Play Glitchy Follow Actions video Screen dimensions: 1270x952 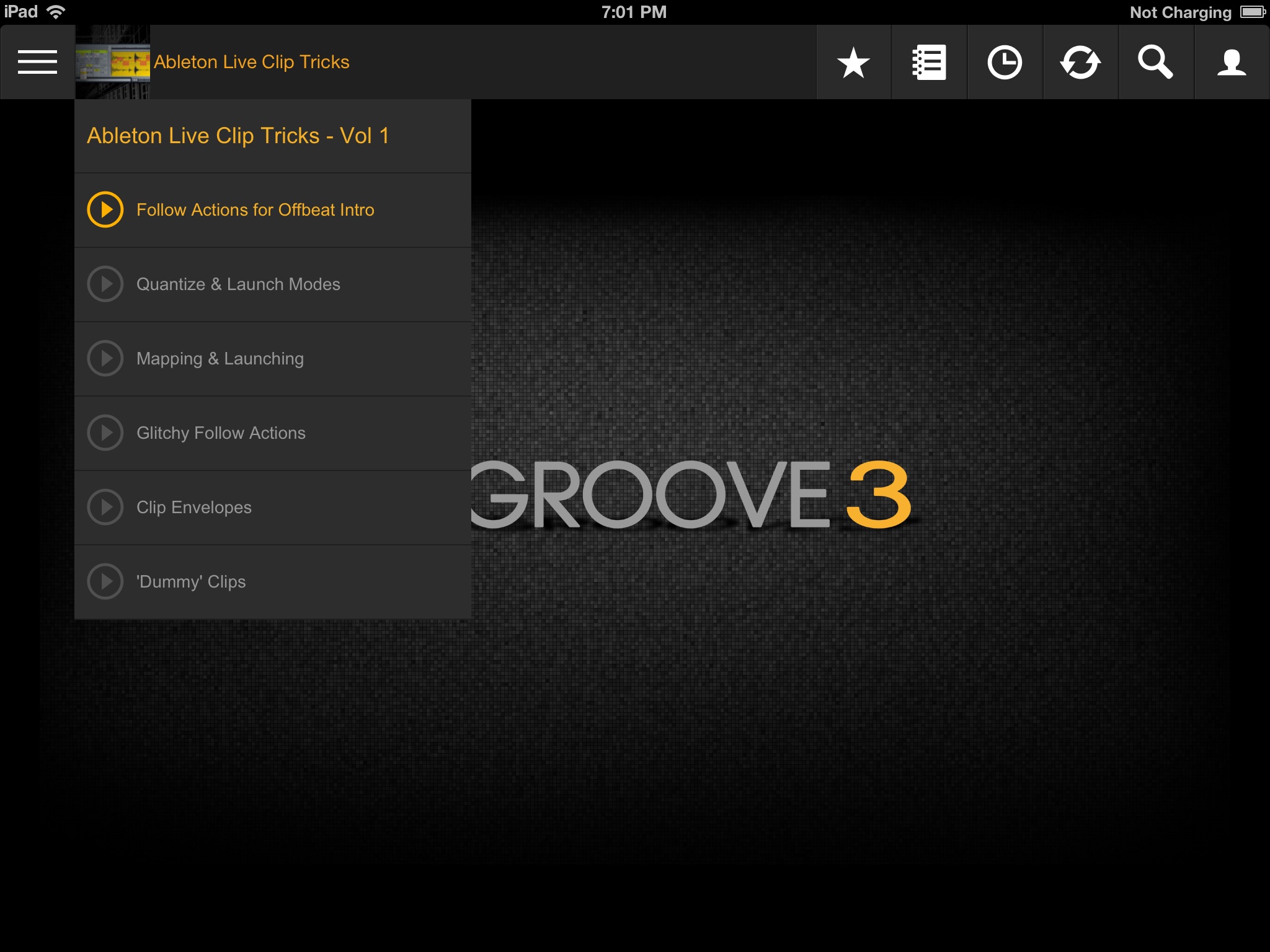(x=105, y=433)
